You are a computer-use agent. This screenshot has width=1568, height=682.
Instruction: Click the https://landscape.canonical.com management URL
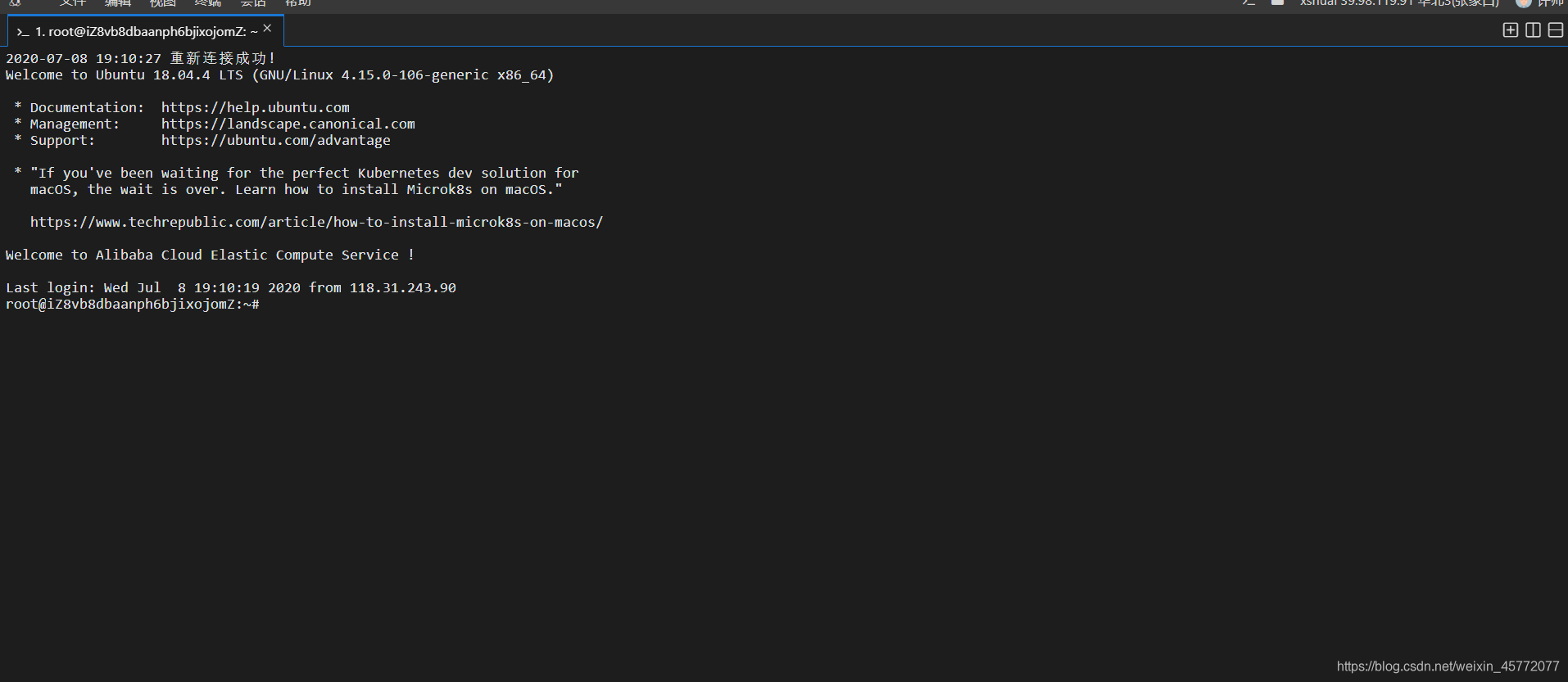pos(288,124)
